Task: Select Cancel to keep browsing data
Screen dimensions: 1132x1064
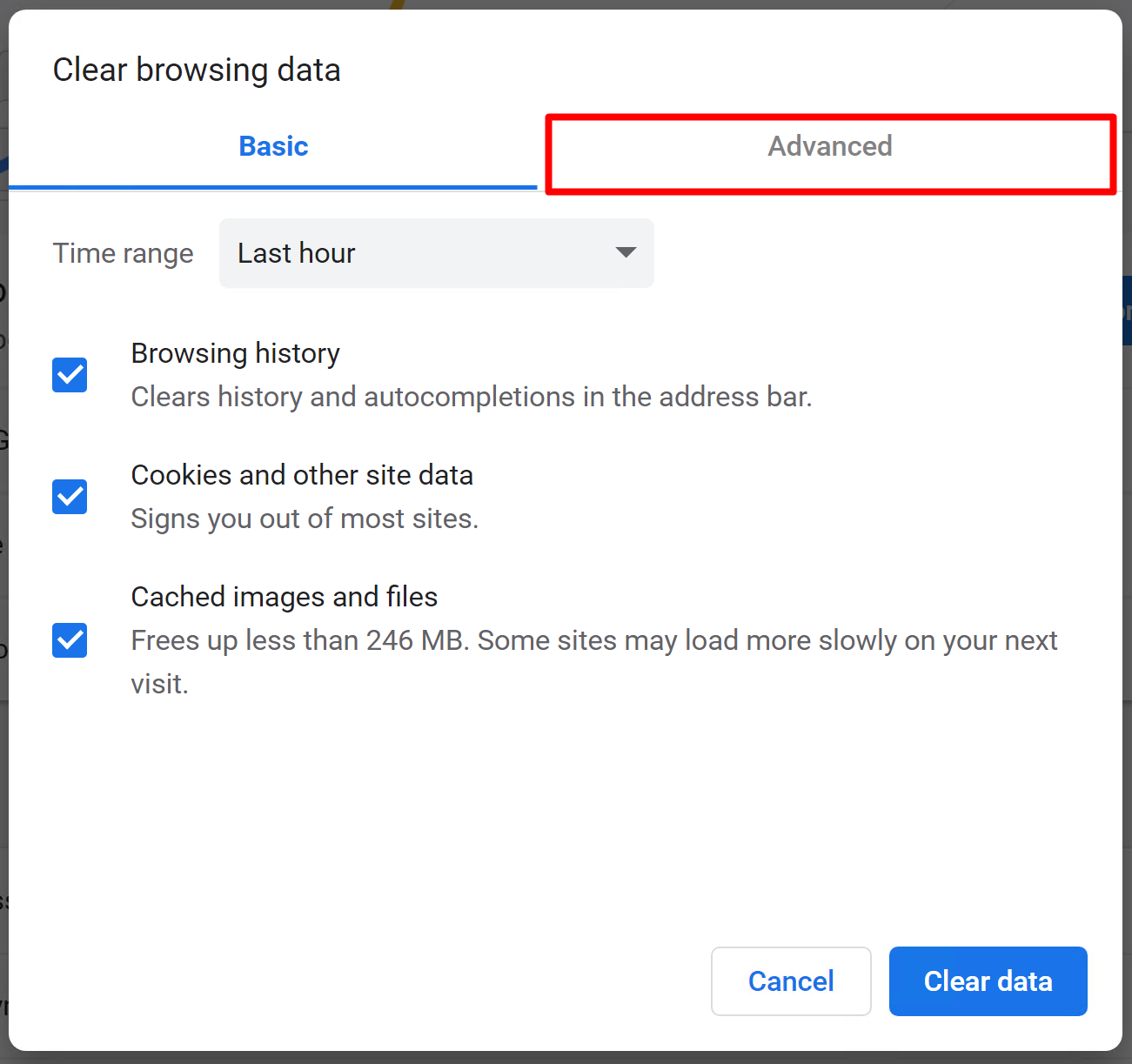Action: tap(790, 980)
